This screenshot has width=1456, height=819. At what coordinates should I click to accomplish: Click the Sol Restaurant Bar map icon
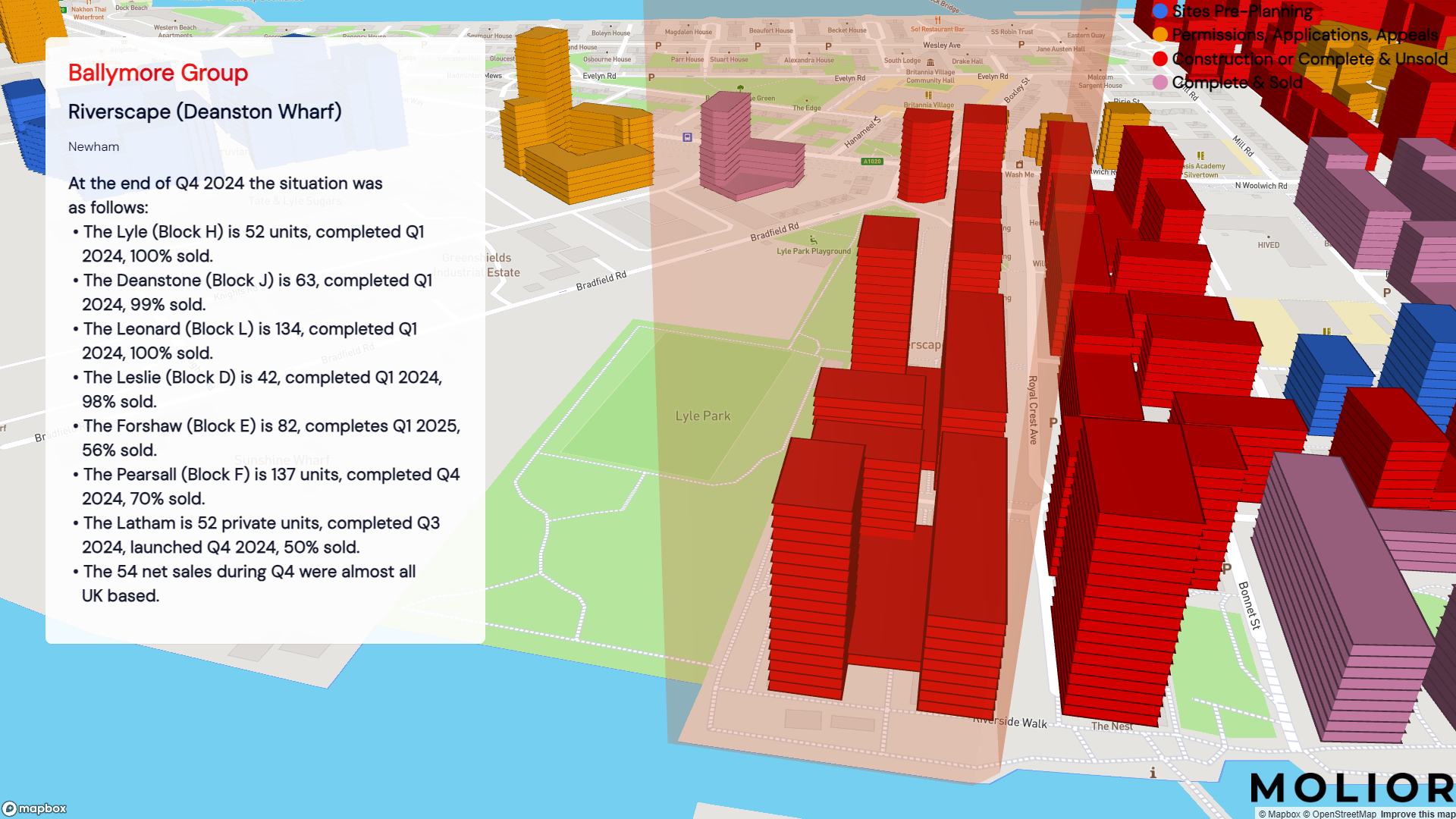tap(937, 20)
